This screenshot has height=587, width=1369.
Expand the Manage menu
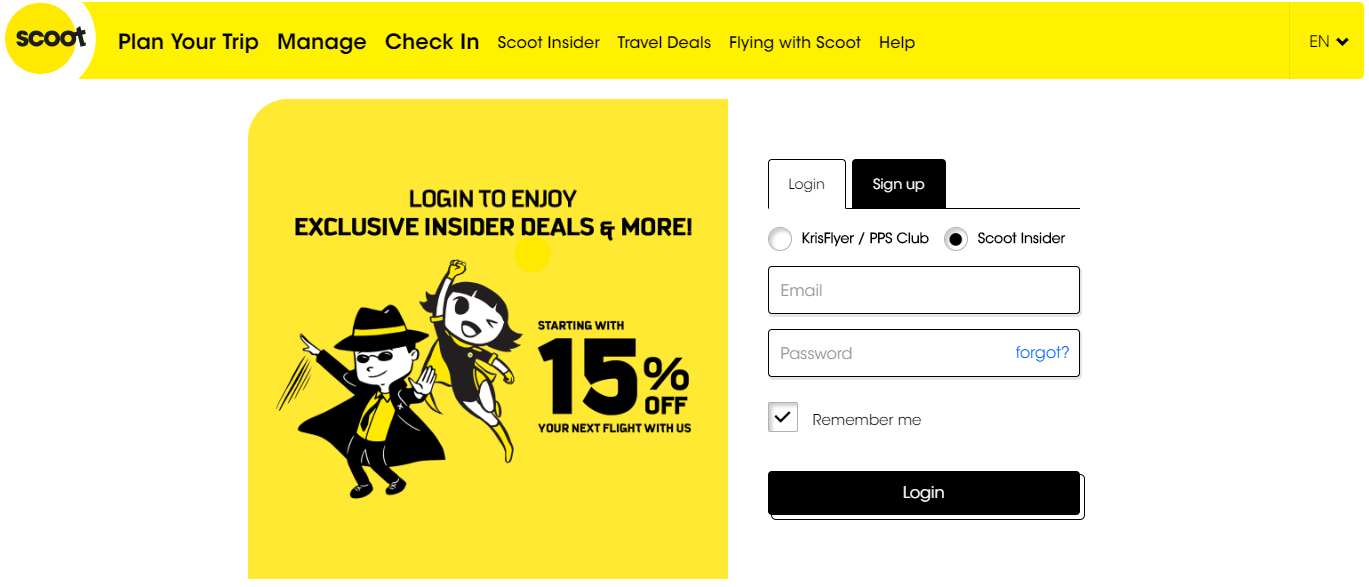[x=322, y=42]
